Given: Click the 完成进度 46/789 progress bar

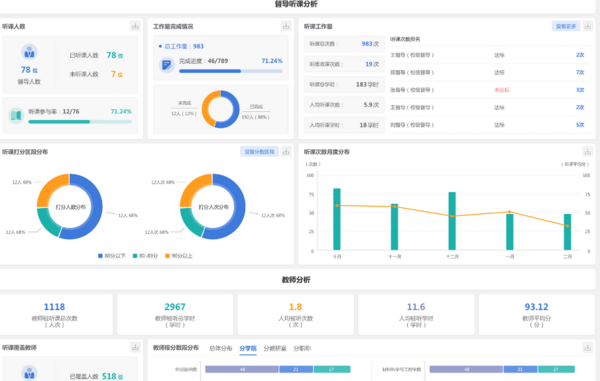Looking at the screenshot, I should [231, 71].
